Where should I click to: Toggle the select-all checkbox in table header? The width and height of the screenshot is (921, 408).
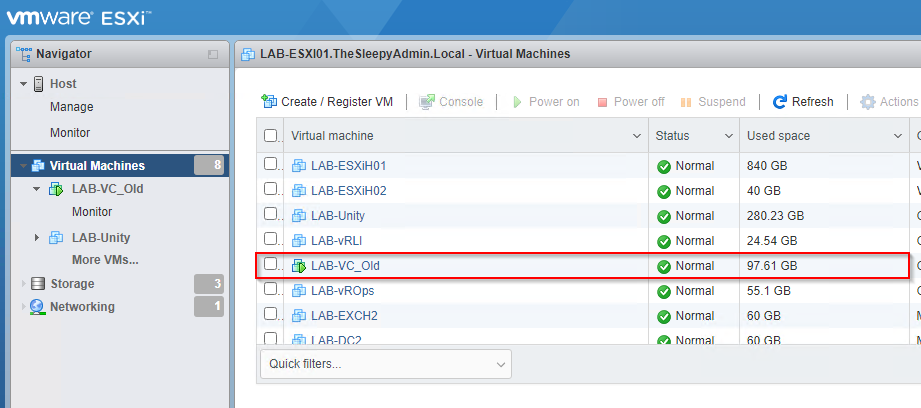[x=270, y=136]
